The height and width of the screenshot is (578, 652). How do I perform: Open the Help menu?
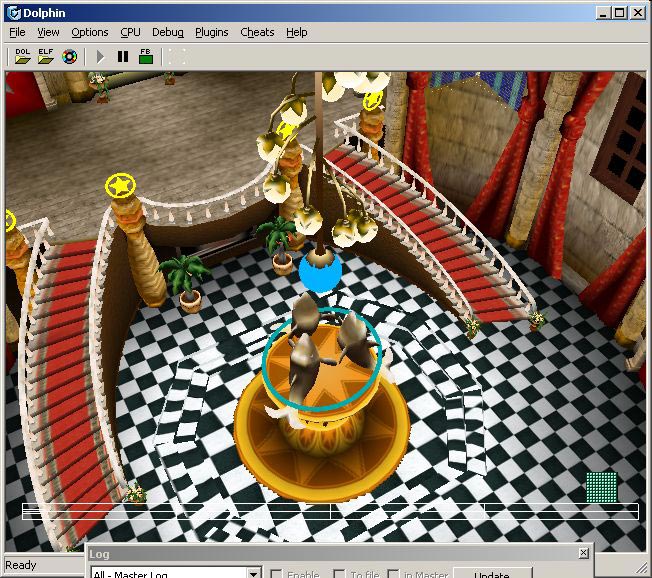click(296, 32)
